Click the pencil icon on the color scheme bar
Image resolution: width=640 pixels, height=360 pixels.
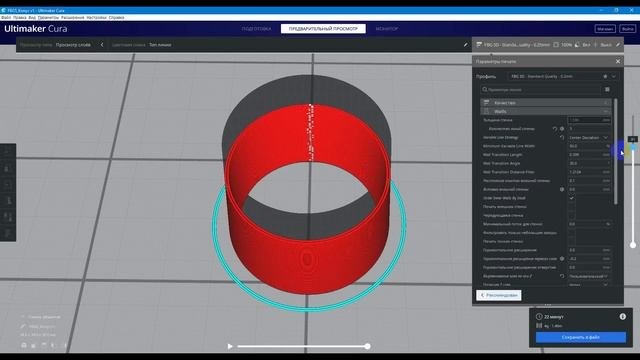465,45
